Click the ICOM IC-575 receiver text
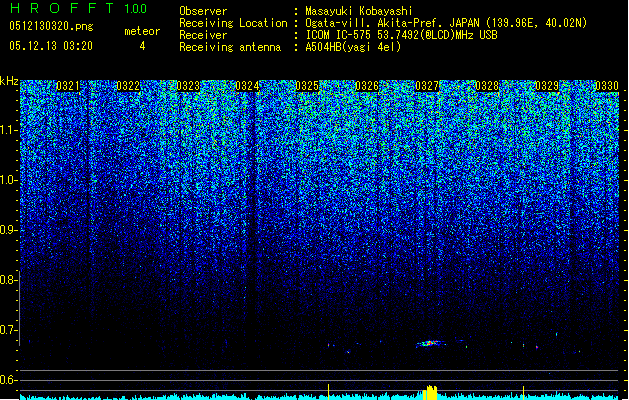The height and width of the screenshot is (400, 629). 401,35
